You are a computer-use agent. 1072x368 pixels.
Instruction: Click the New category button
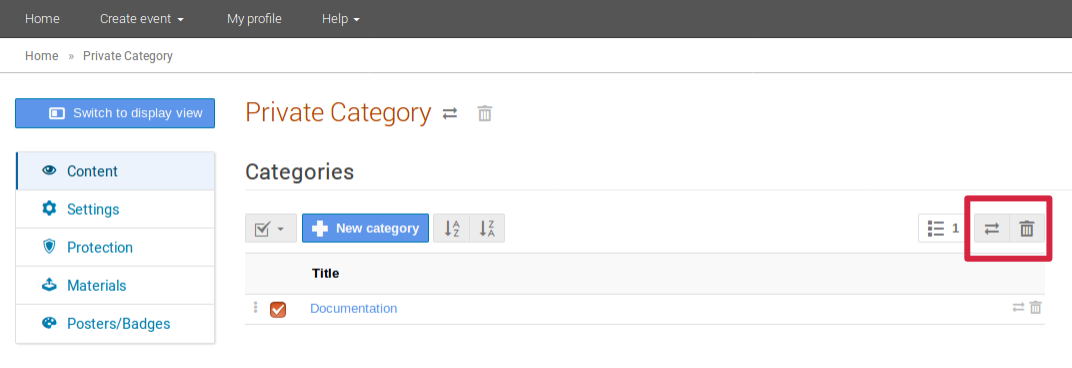(x=365, y=228)
